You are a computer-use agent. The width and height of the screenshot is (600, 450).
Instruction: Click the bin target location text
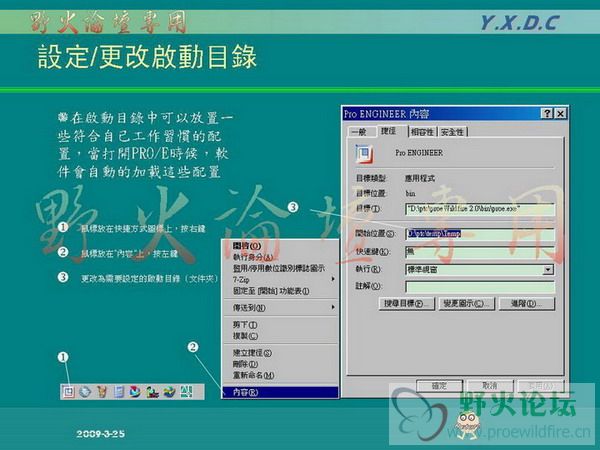pyautogui.click(x=410, y=193)
